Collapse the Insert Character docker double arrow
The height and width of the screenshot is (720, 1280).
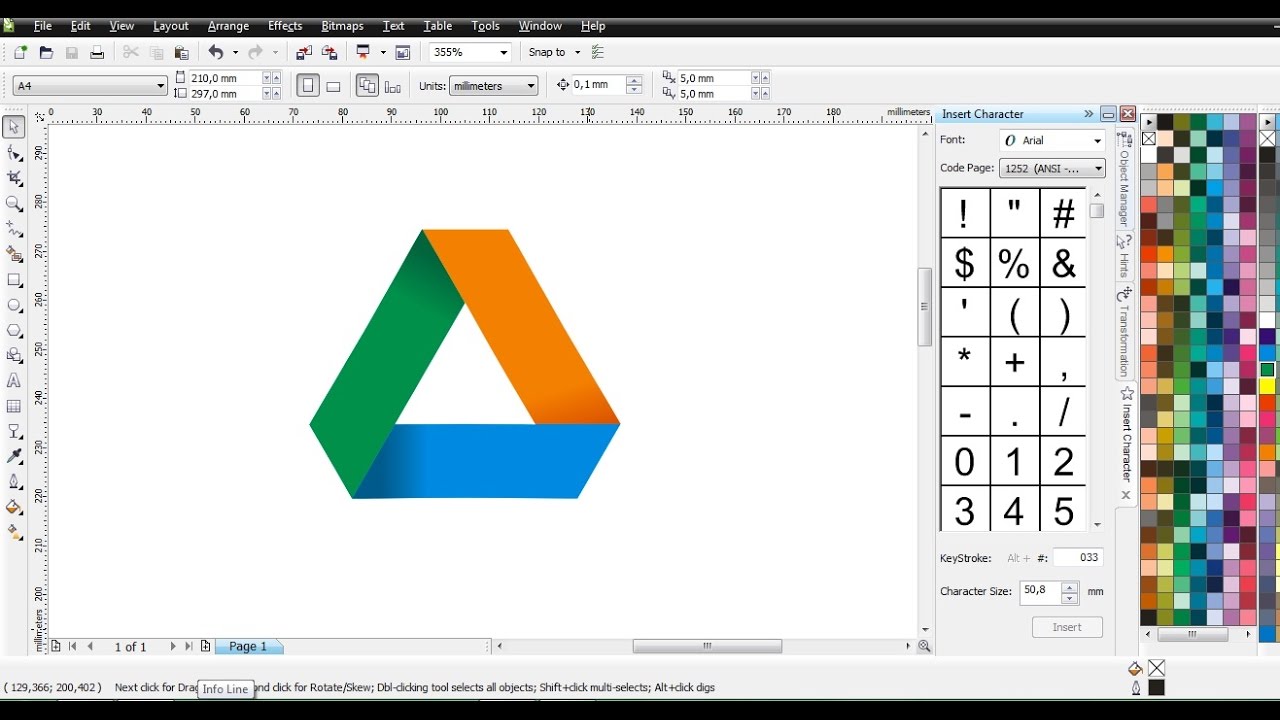point(1089,114)
